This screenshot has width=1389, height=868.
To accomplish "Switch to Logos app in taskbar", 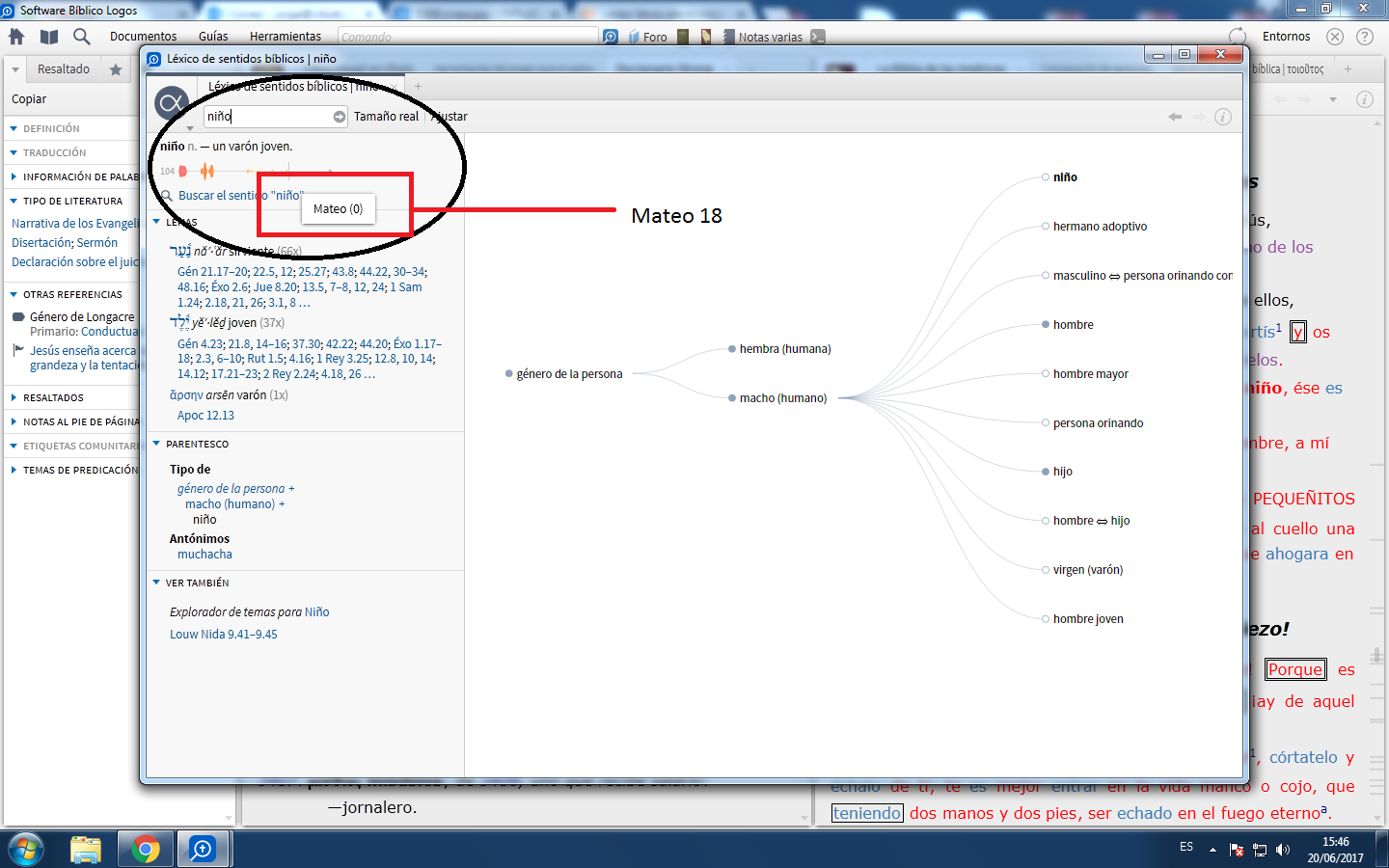I will [203, 850].
